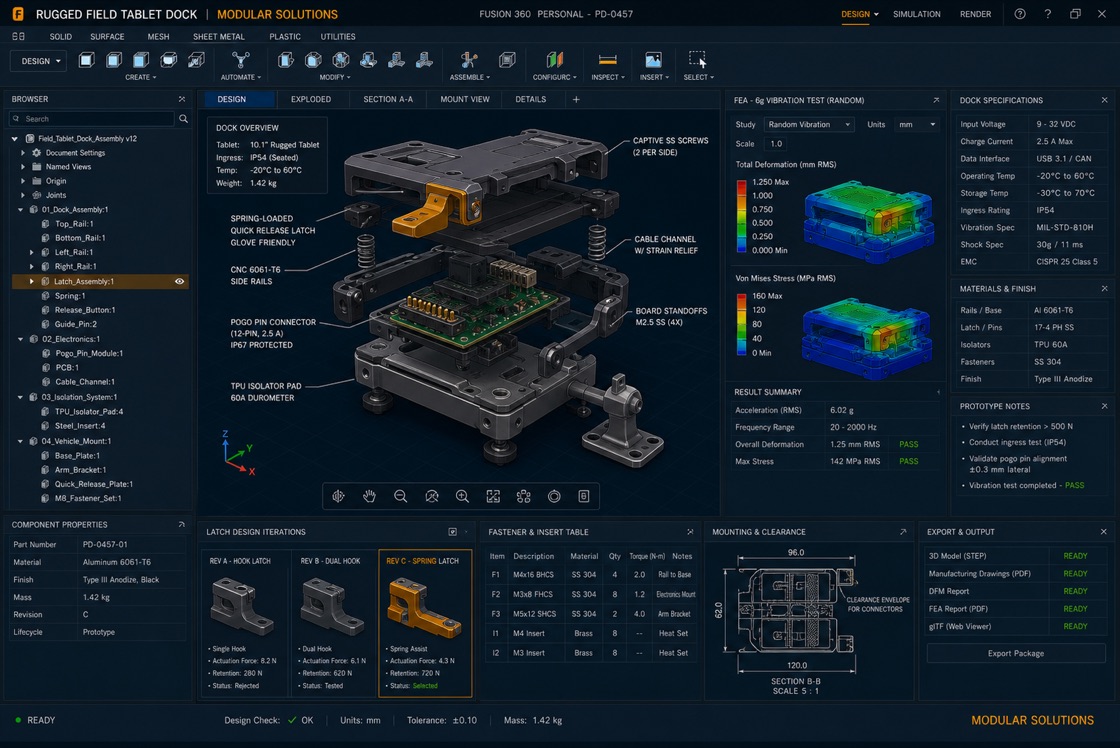Select Quick_Release_Plate:1 in the tree
The image size is (1120, 748).
[x=93, y=484]
